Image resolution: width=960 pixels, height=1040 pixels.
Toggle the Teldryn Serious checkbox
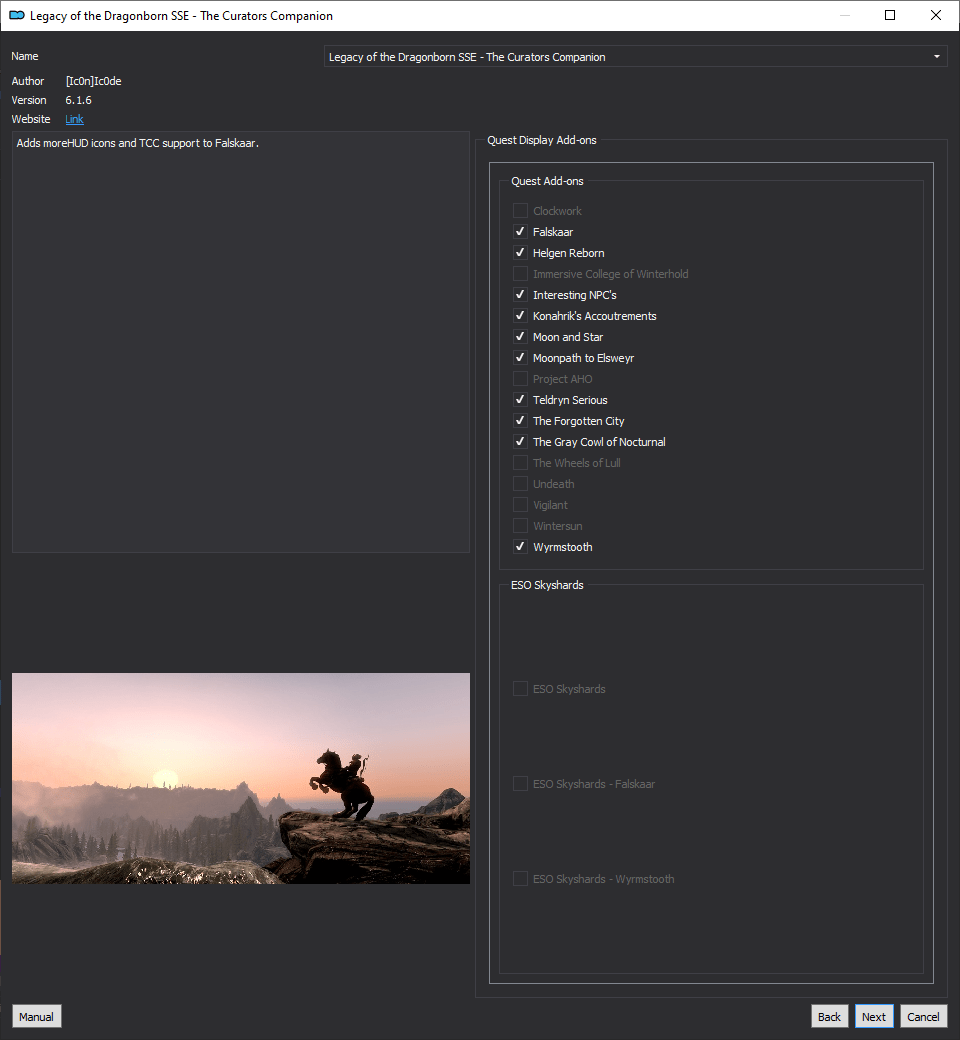coord(520,400)
